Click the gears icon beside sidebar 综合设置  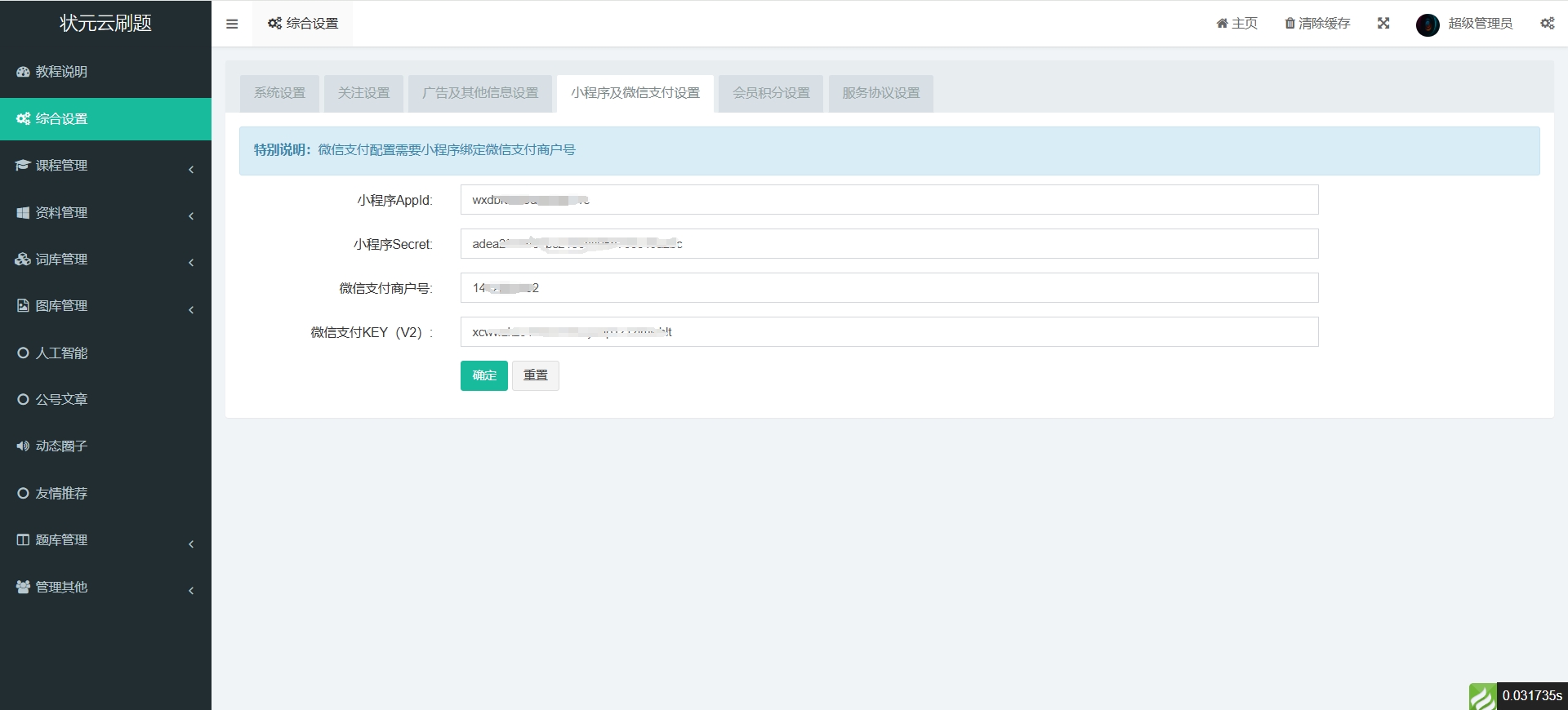(x=23, y=118)
